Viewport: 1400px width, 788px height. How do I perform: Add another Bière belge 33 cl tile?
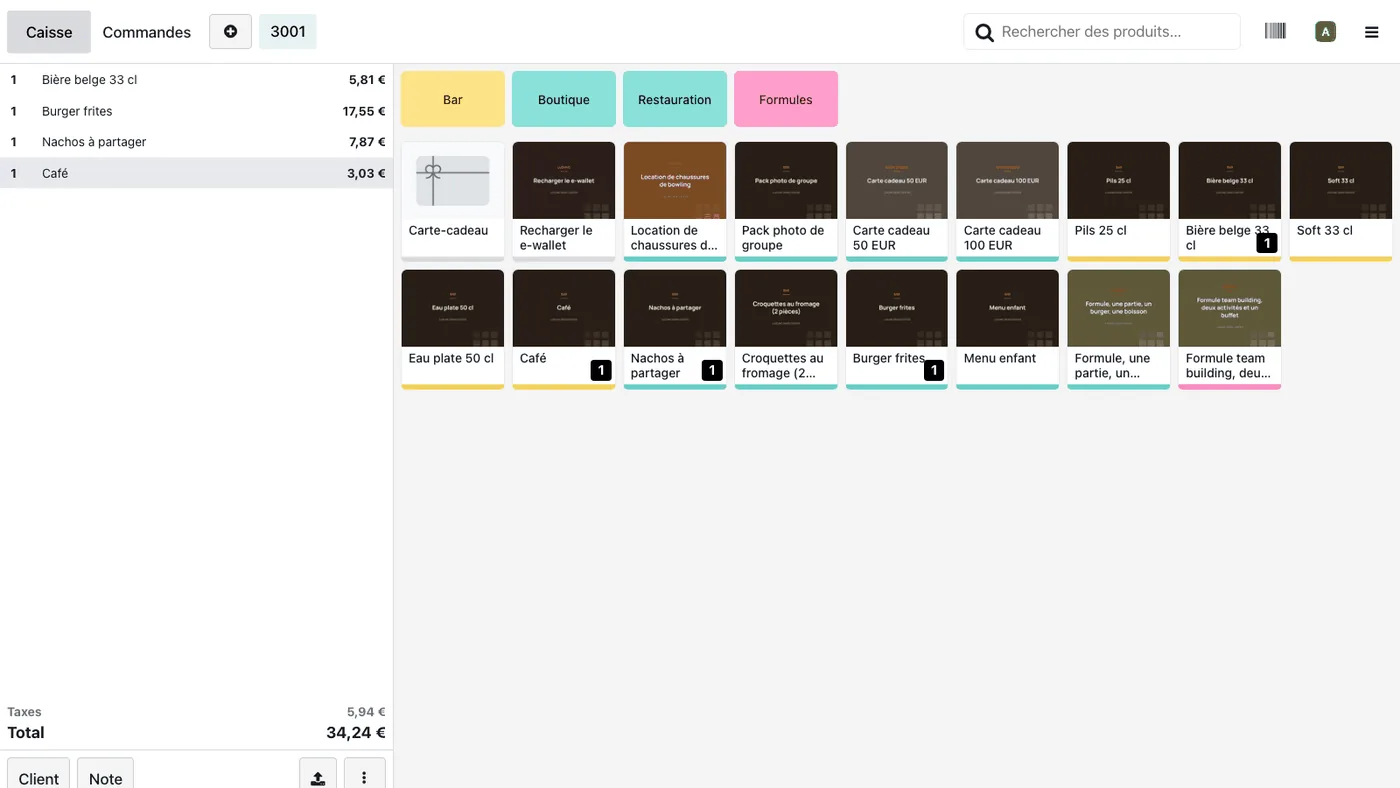1229,201
